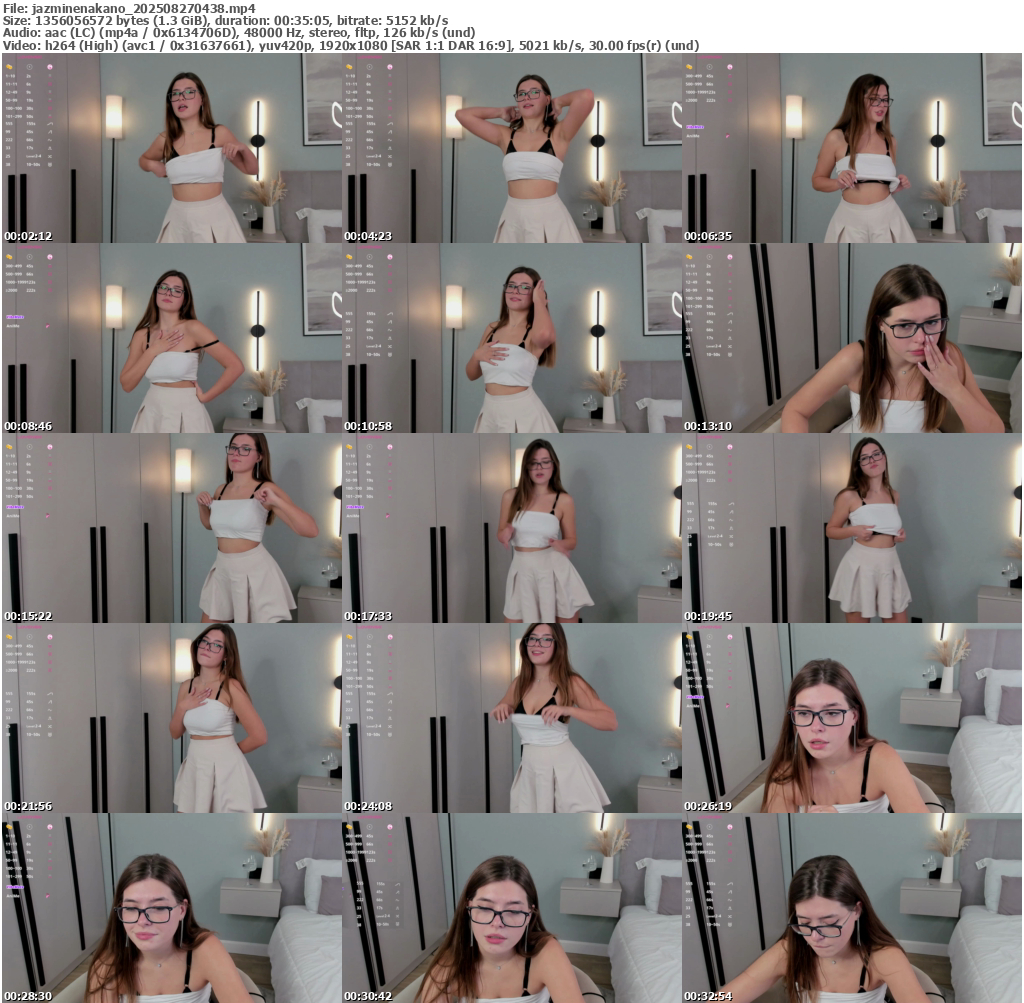This screenshot has height=1003, width=1024.
Task: Select the 00:30:42 thumbnail
Action: 512,908
